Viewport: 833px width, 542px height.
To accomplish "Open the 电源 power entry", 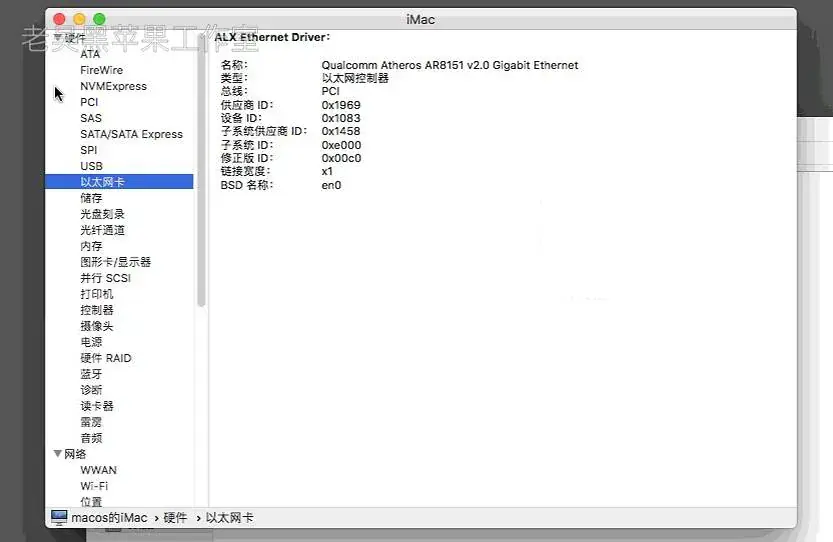I will [91, 342].
